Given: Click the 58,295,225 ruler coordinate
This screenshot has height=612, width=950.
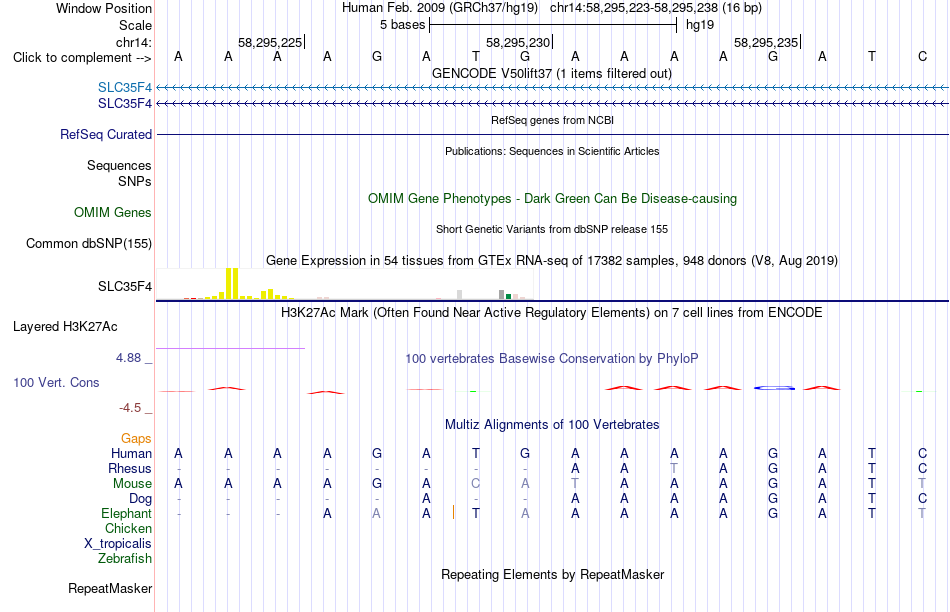Looking at the screenshot, I should point(270,42).
